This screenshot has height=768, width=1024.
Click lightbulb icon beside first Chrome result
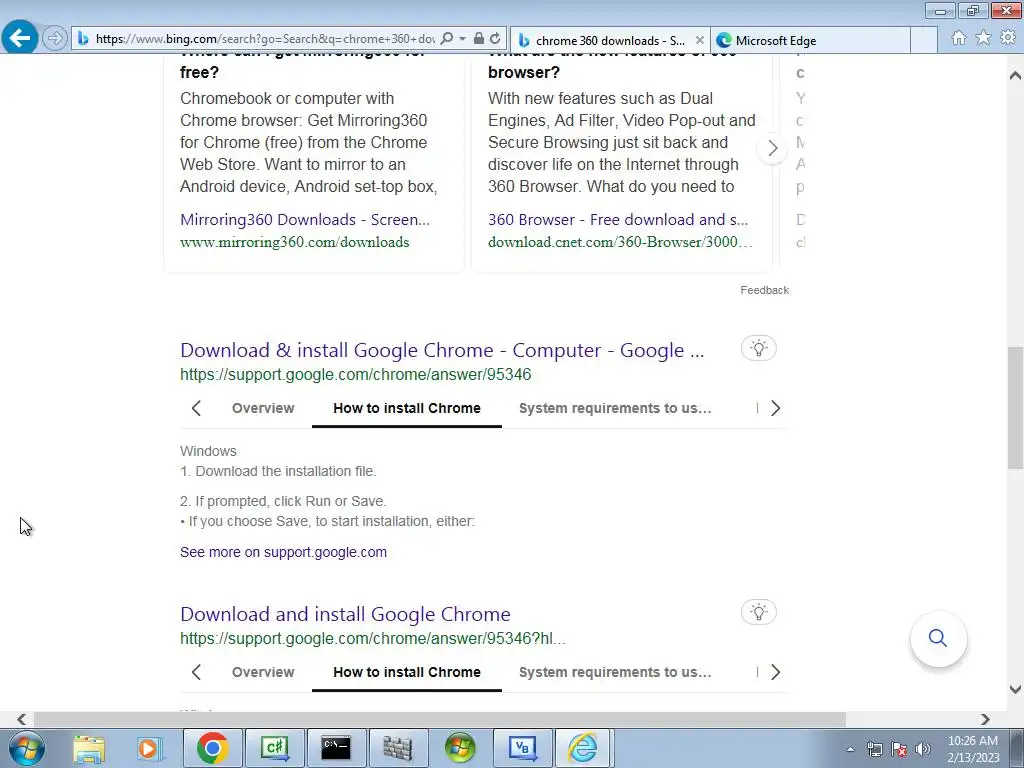(x=758, y=348)
